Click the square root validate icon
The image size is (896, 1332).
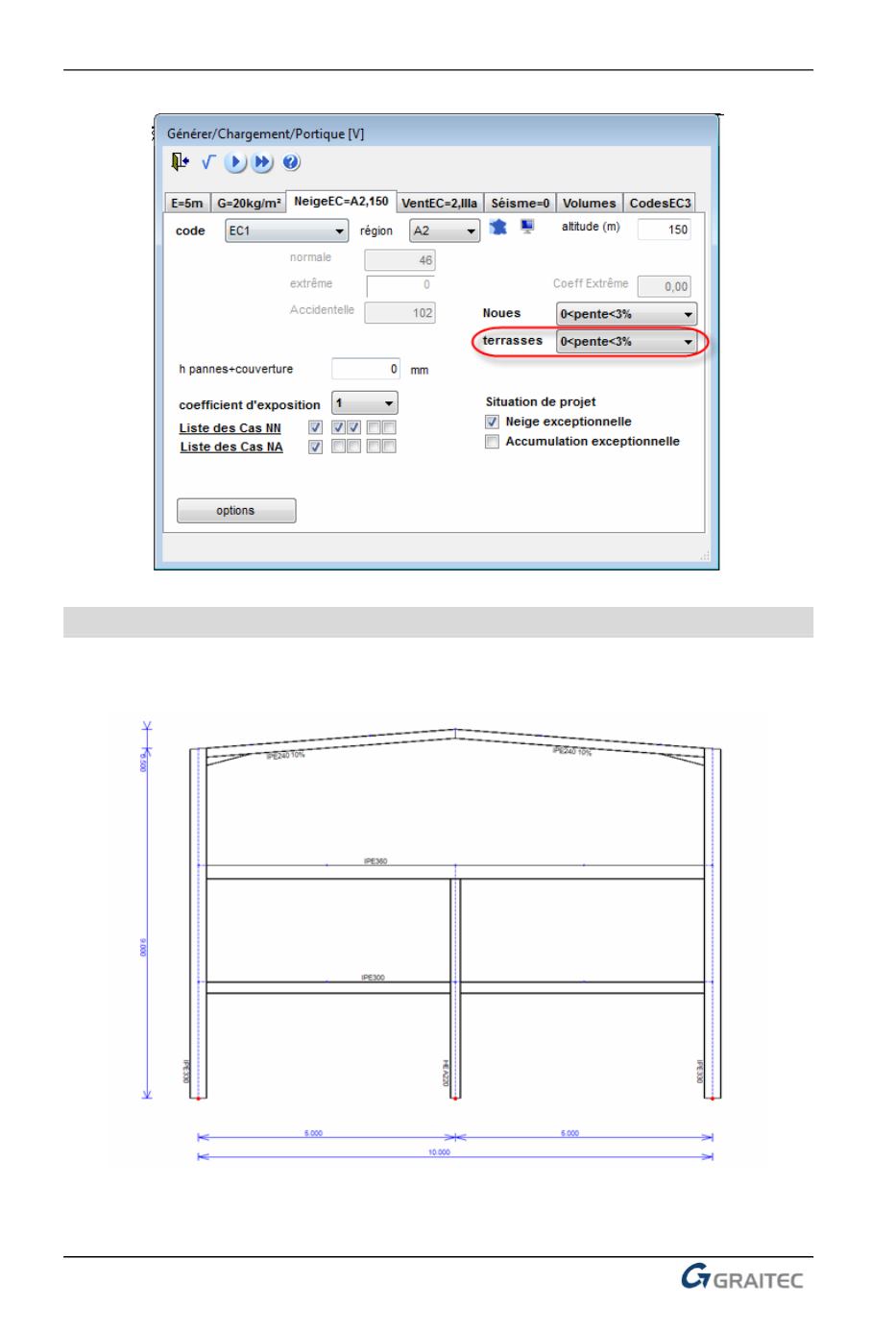[x=207, y=163]
